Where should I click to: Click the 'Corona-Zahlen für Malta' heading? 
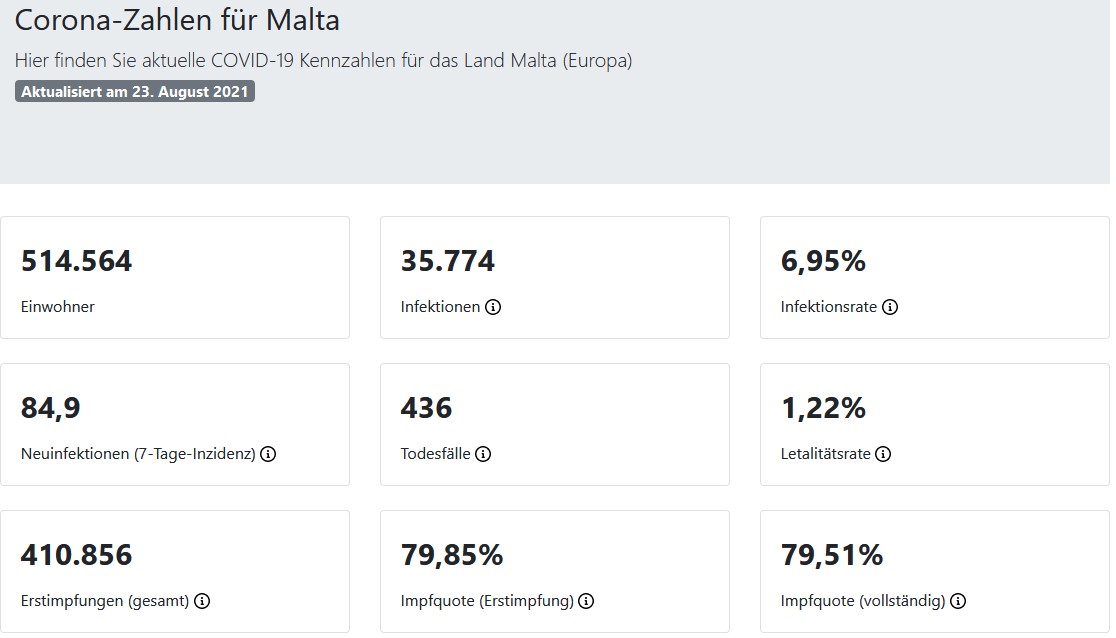[x=177, y=20]
